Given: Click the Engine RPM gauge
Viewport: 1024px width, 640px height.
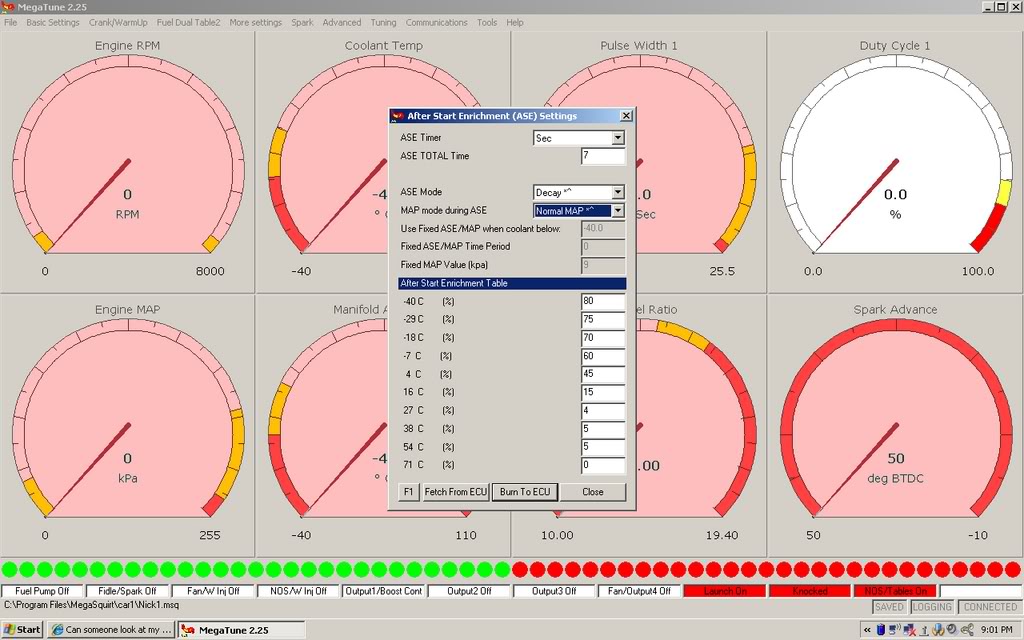Looking at the screenshot, I should point(127,161).
